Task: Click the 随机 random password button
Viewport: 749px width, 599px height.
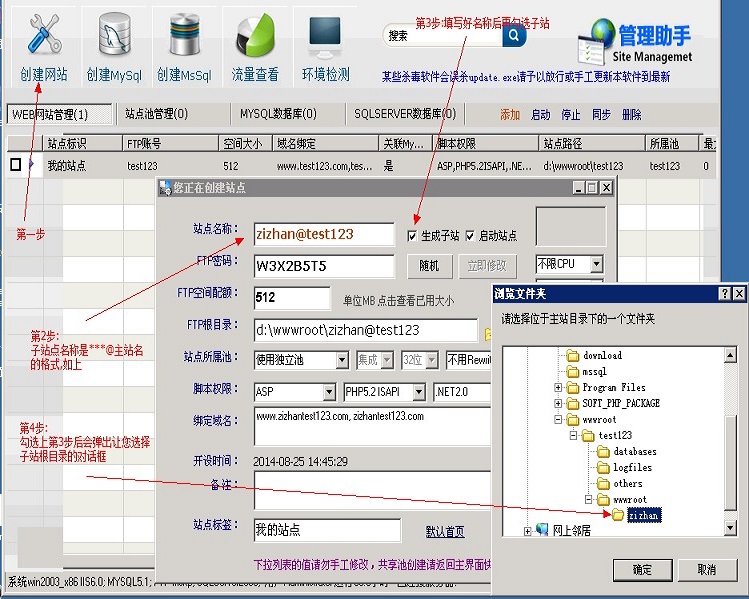Action: (429, 266)
